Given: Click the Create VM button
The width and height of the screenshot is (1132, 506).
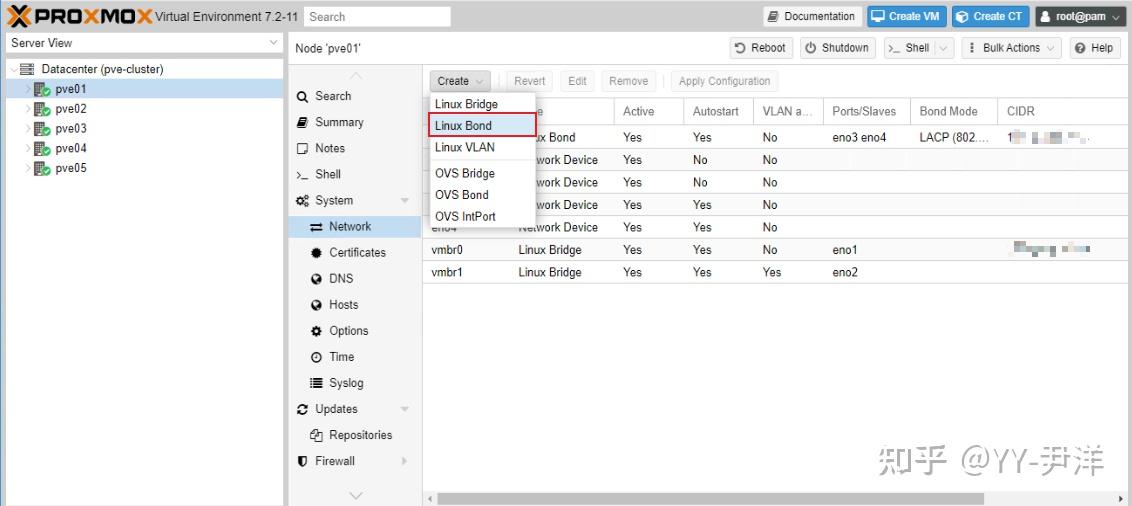Looking at the screenshot, I should click(x=907, y=16).
